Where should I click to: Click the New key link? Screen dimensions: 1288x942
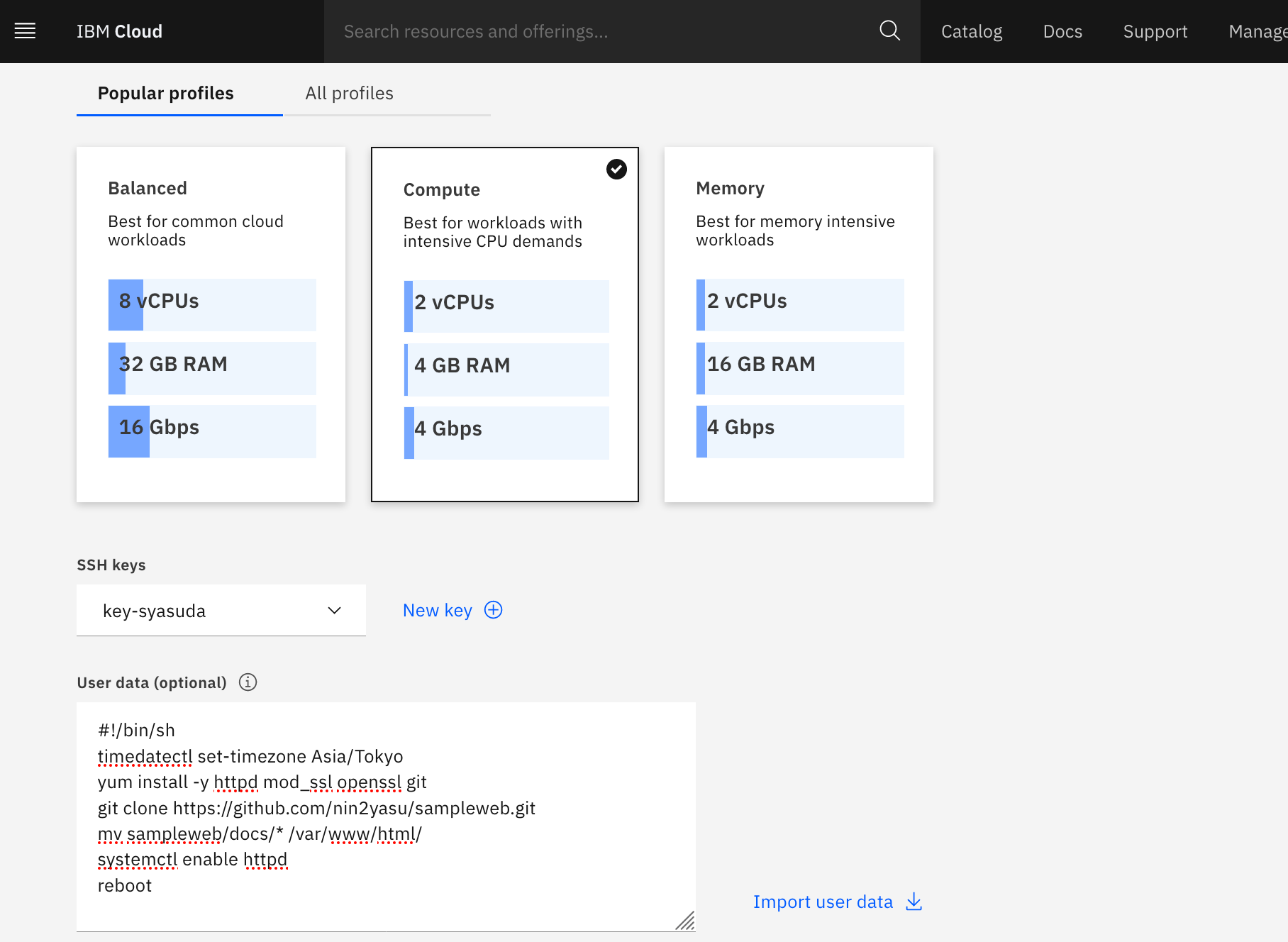(437, 611)
